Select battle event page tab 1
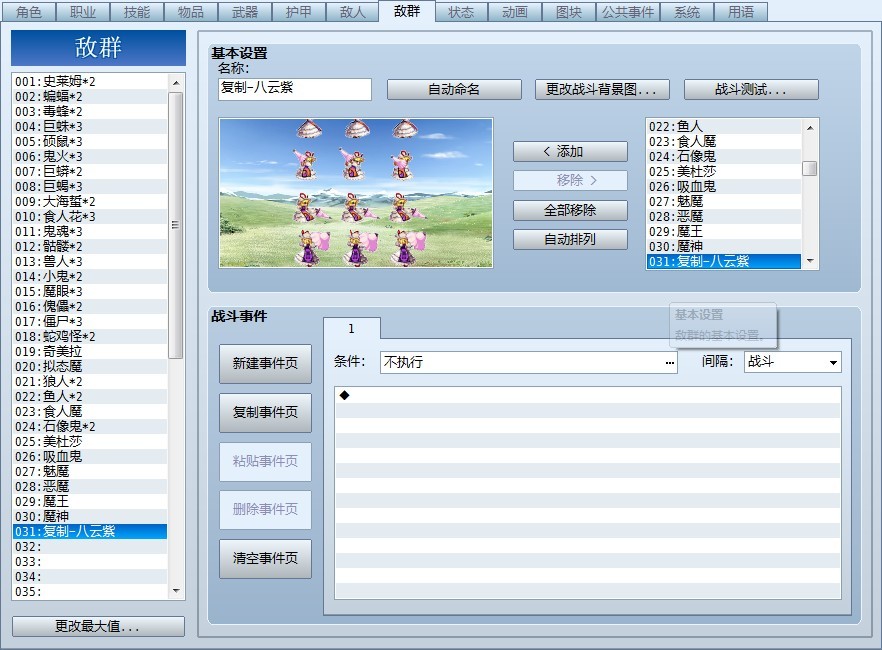 pyautogui.click(x=352, y=328)
